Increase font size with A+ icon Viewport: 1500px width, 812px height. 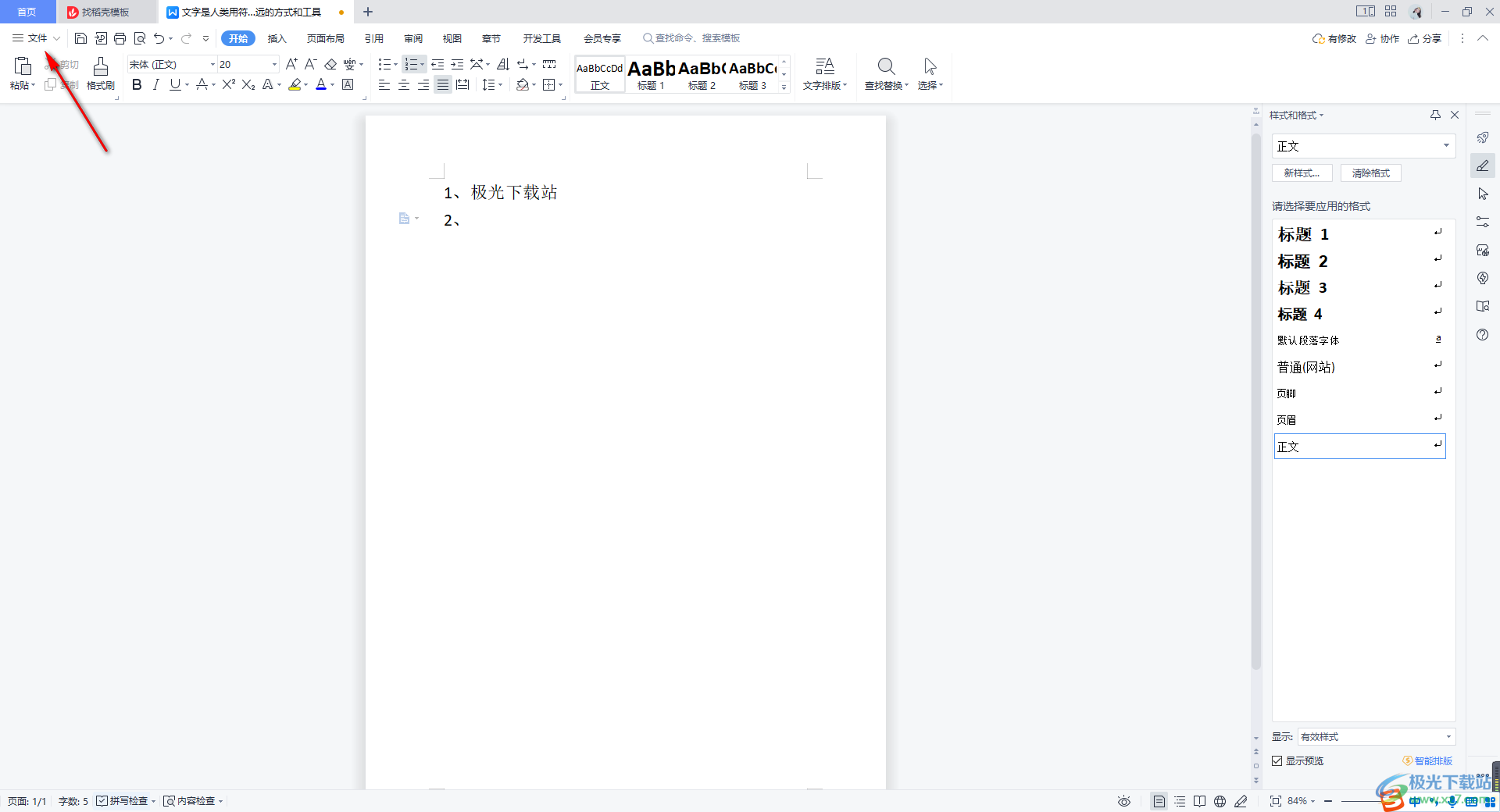click(291, 64)
